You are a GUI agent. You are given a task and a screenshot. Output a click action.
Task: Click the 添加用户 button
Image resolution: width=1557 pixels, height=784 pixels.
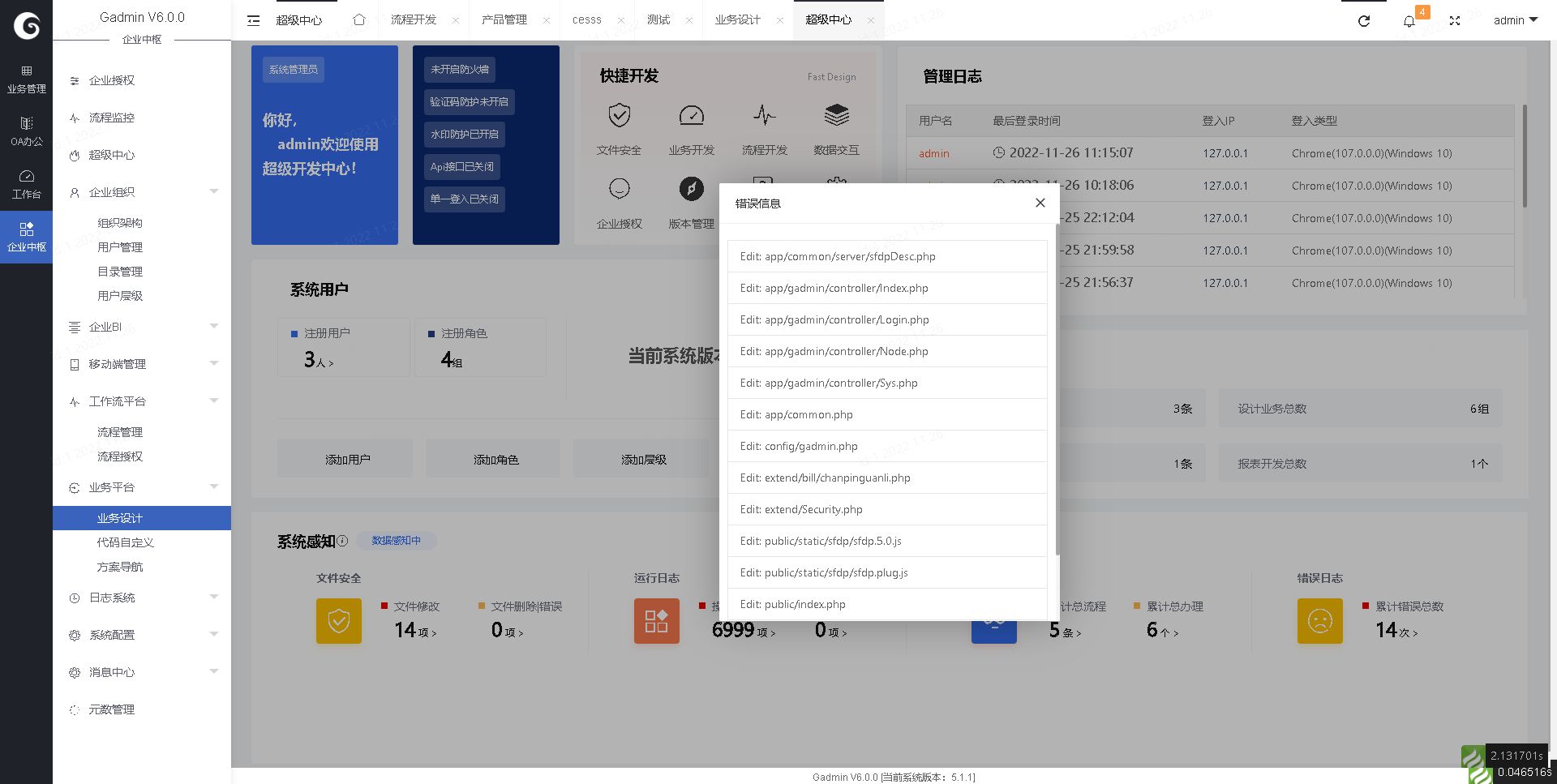(347, 459)
